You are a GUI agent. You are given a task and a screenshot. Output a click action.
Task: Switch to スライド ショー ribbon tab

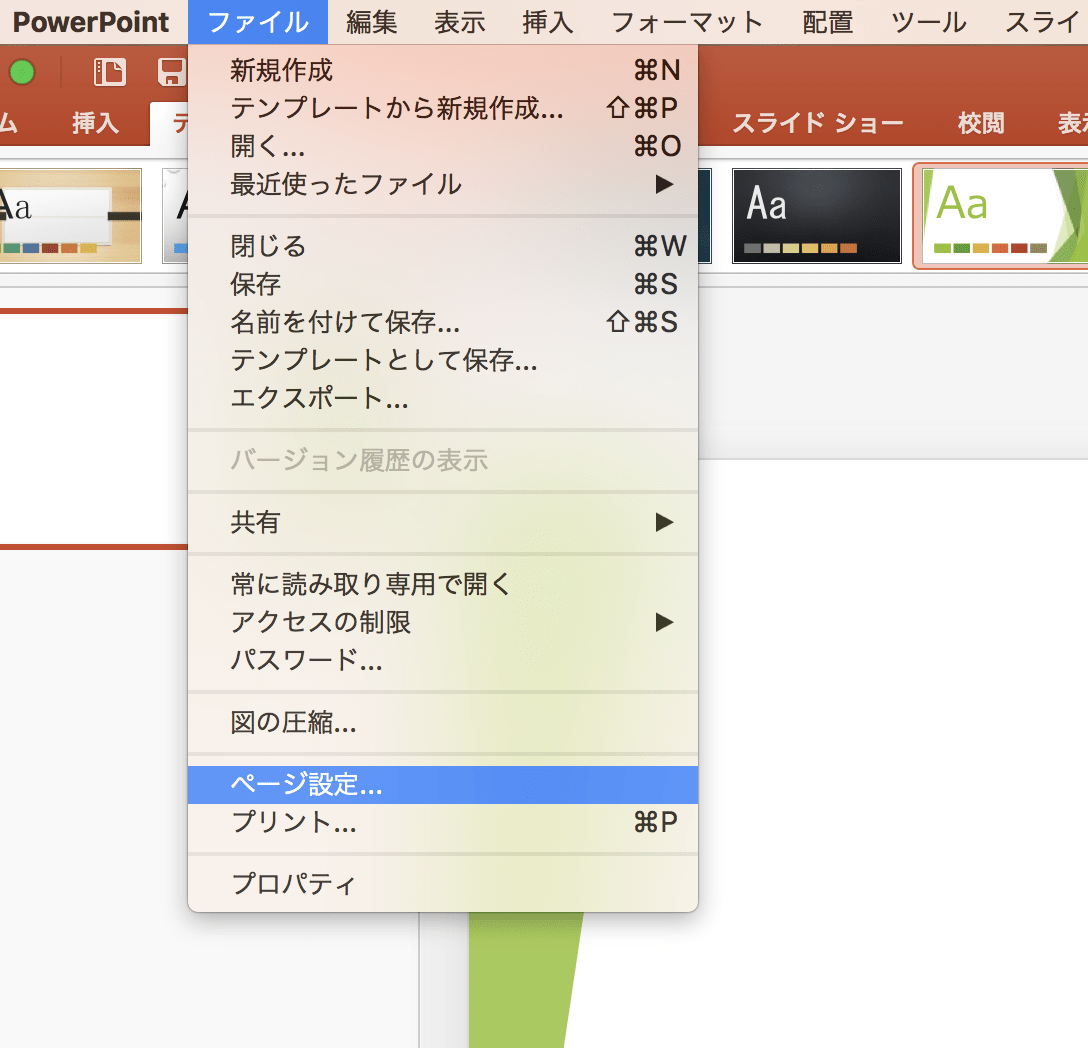[817, 124]
